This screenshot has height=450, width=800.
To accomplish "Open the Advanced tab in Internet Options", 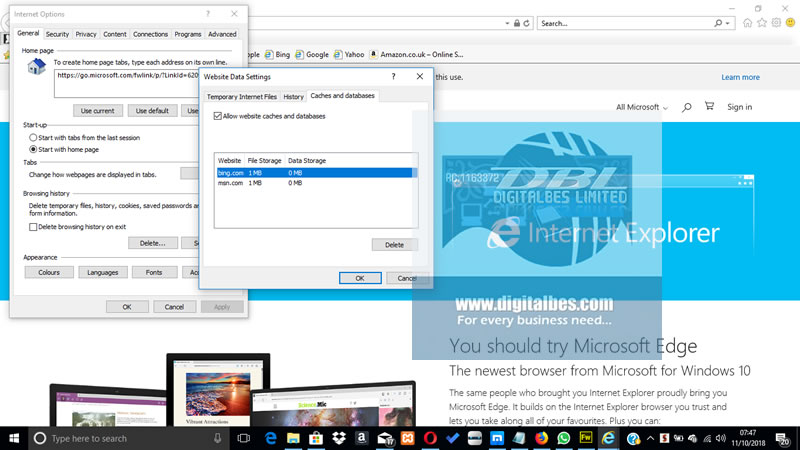I will (x=222, y=34).
